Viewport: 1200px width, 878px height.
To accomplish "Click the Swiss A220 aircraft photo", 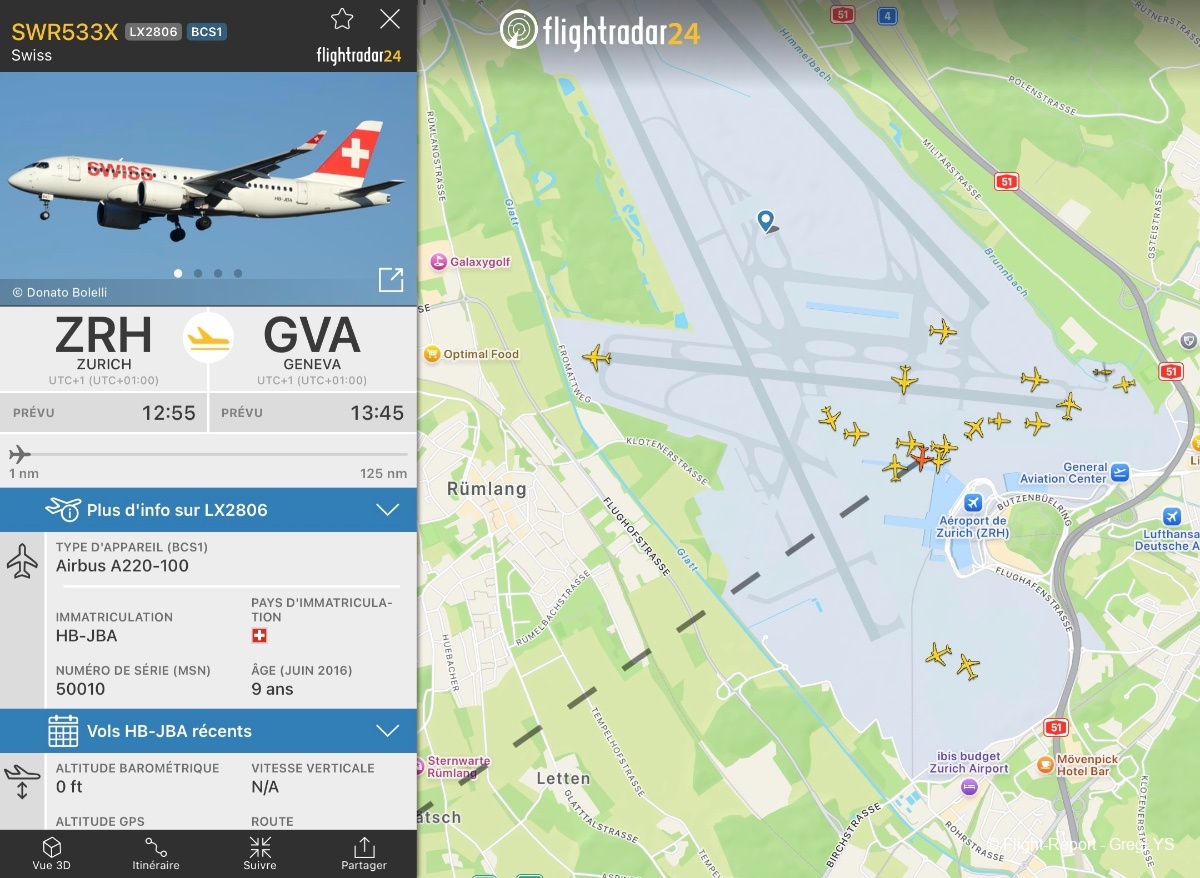I will [208, 189].
